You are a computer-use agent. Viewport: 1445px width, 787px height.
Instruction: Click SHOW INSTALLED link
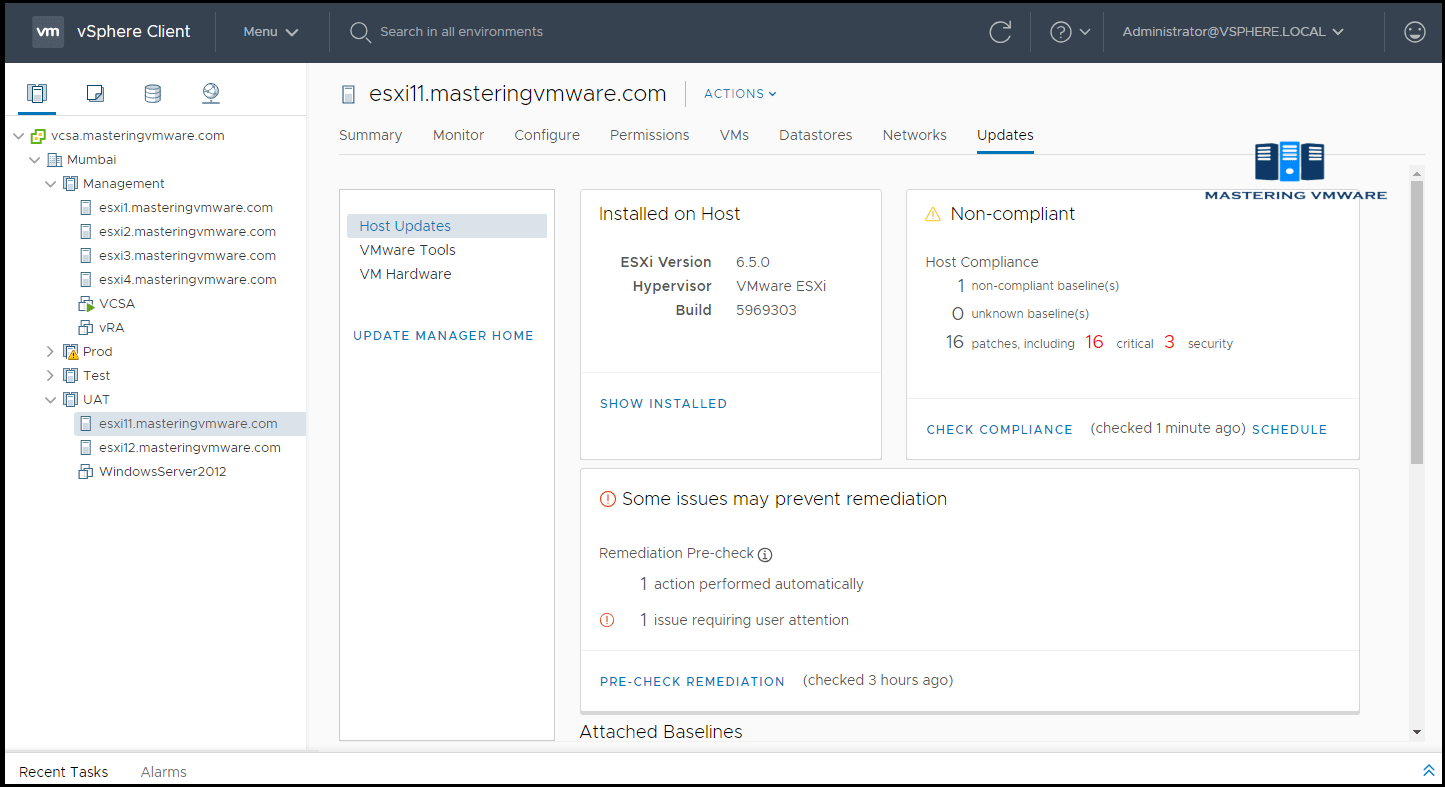coord(663,403)
